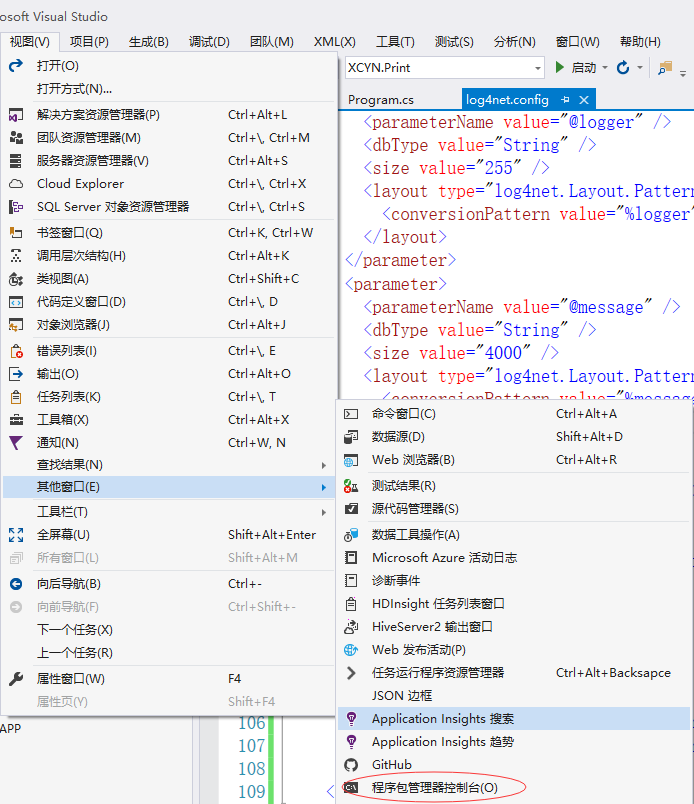Click line number 107 in editor margin
Screen dimensions: 694x804
coord(251,746)
